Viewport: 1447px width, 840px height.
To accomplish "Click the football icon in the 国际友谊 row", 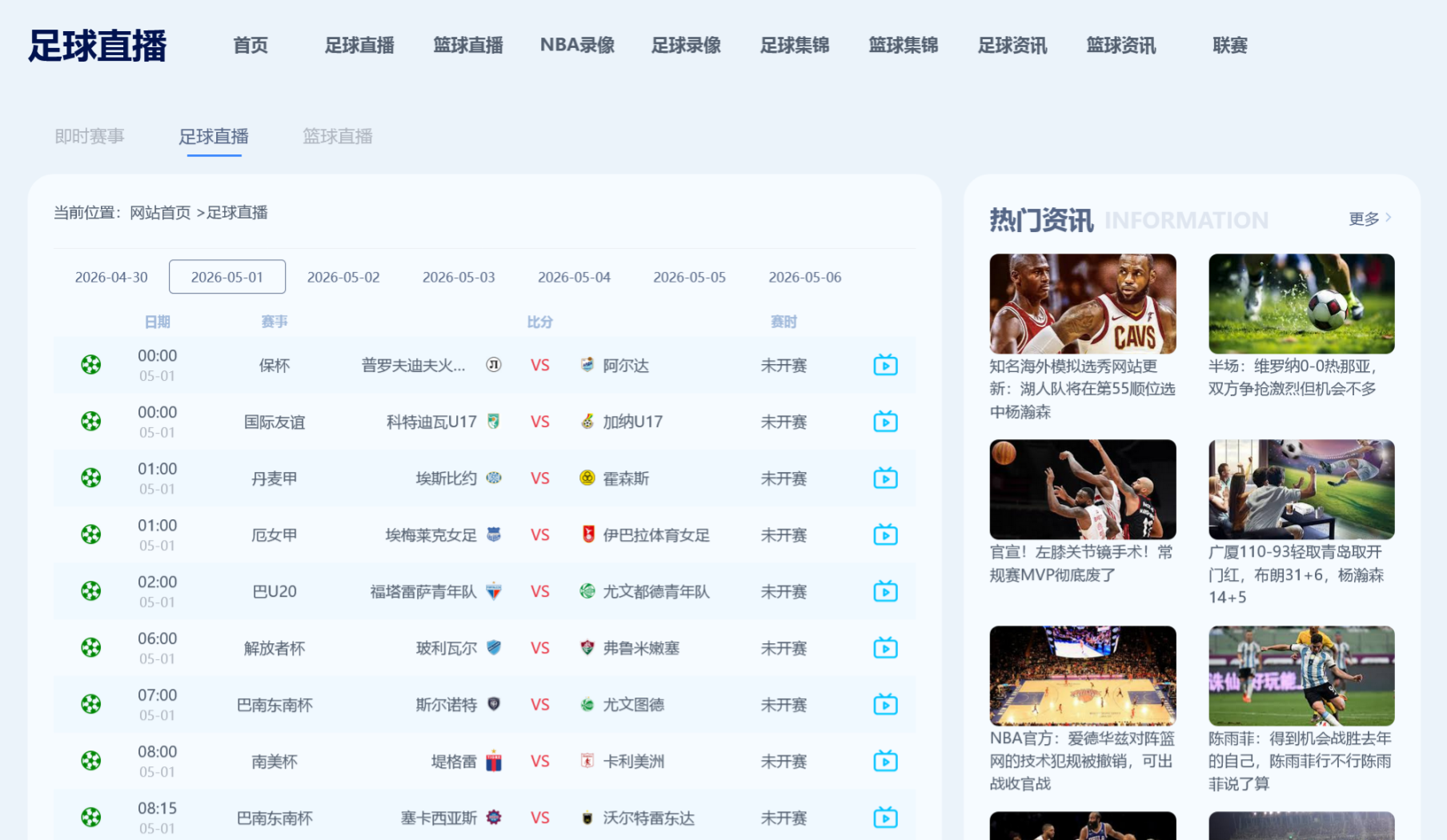I will (91, 422).
